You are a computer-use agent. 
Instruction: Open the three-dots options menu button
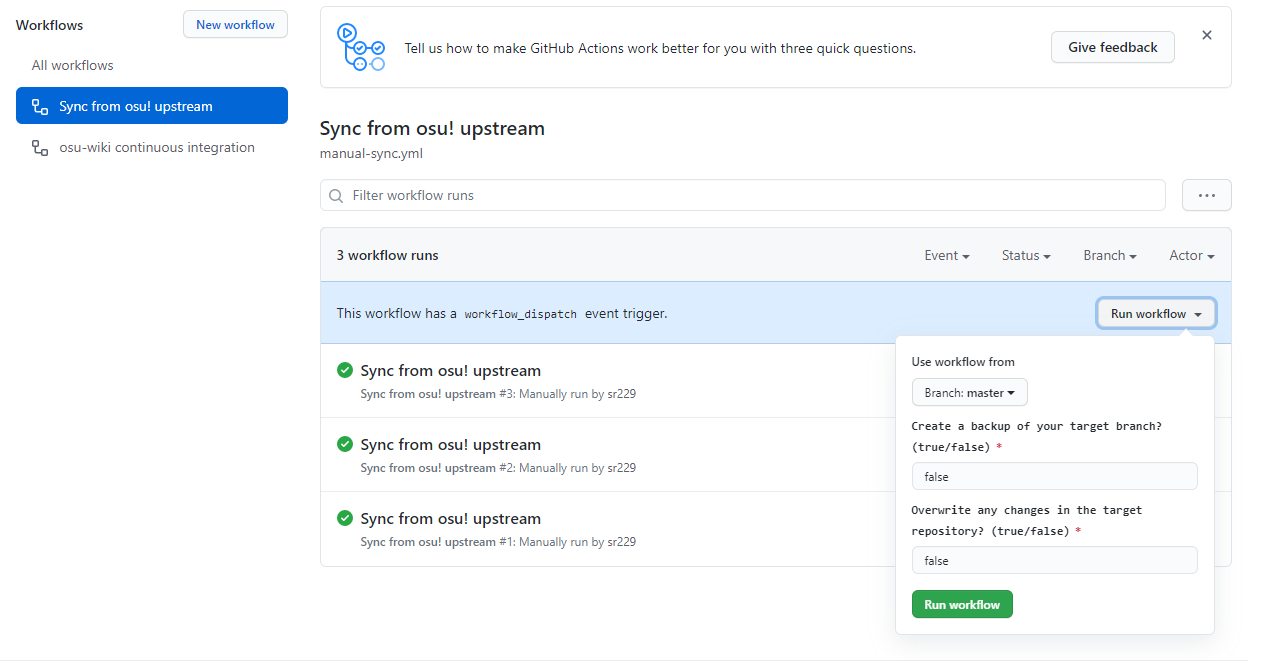[x=1207, y=195]
